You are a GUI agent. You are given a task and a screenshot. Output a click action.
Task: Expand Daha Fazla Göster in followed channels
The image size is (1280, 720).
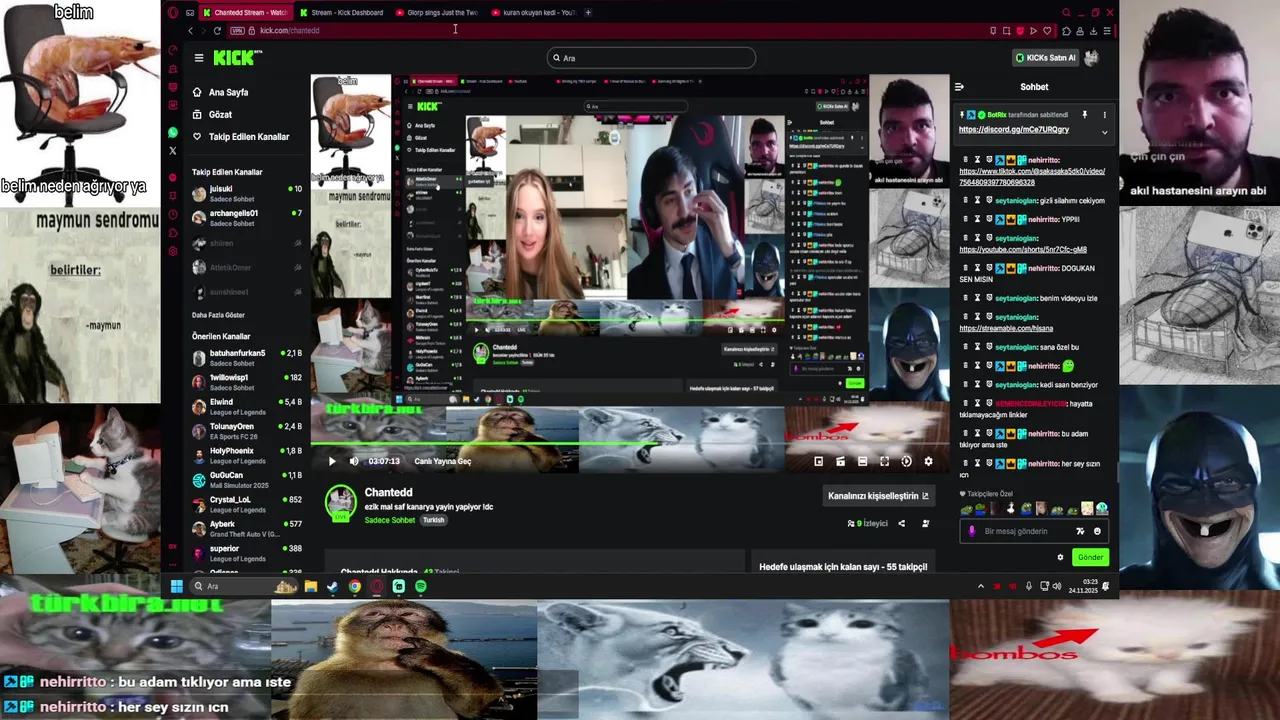tap(218, 315)
